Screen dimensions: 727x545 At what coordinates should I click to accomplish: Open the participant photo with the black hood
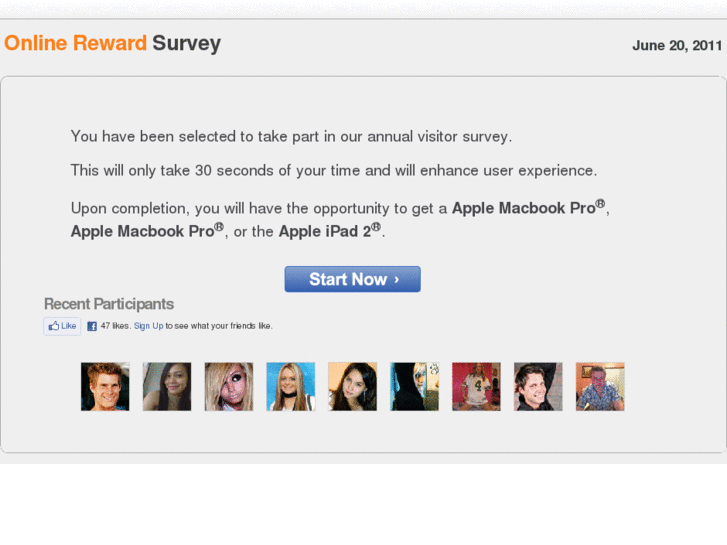pos(415,387)
